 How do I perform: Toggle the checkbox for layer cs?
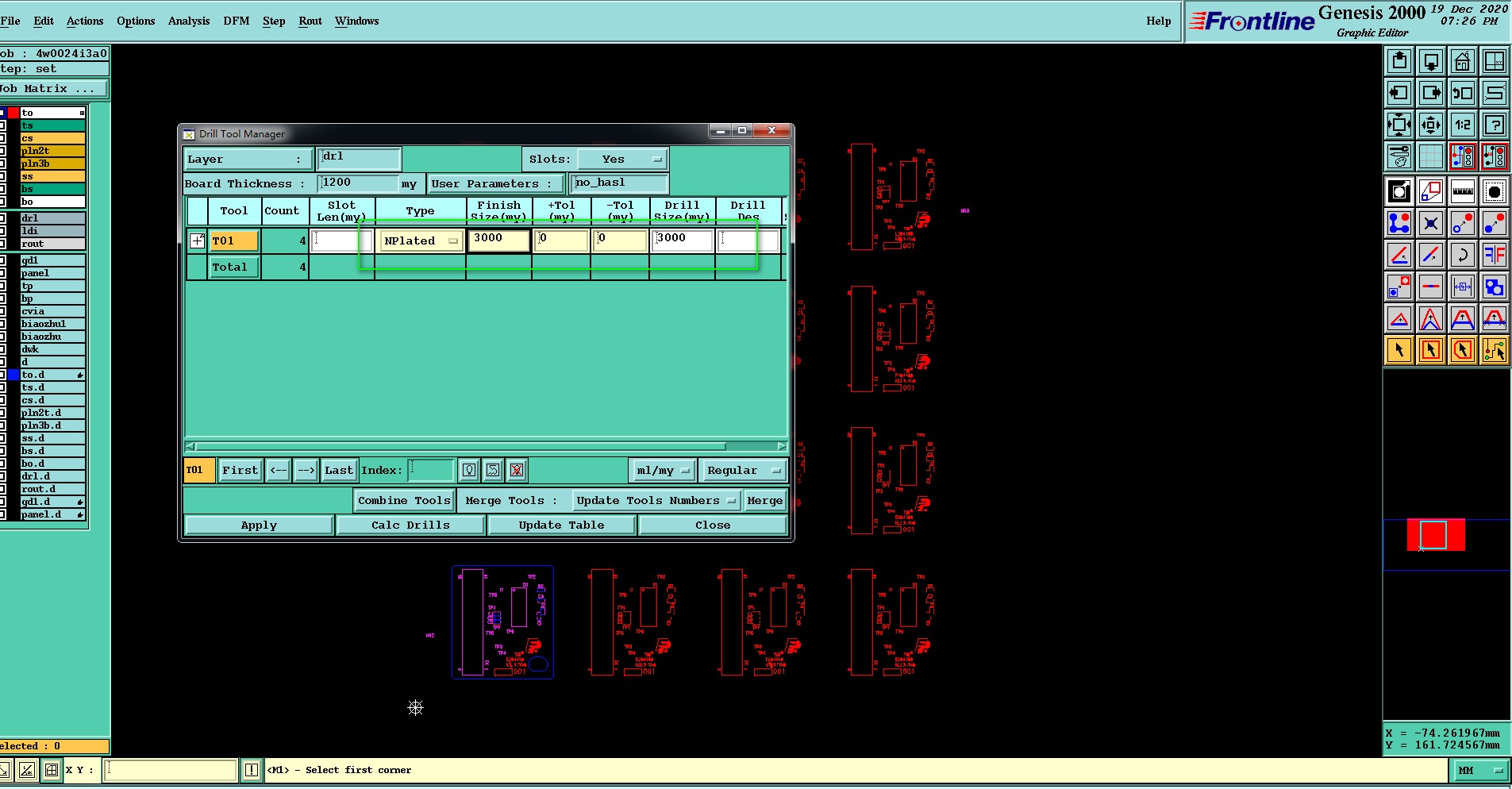pos(2,138)
